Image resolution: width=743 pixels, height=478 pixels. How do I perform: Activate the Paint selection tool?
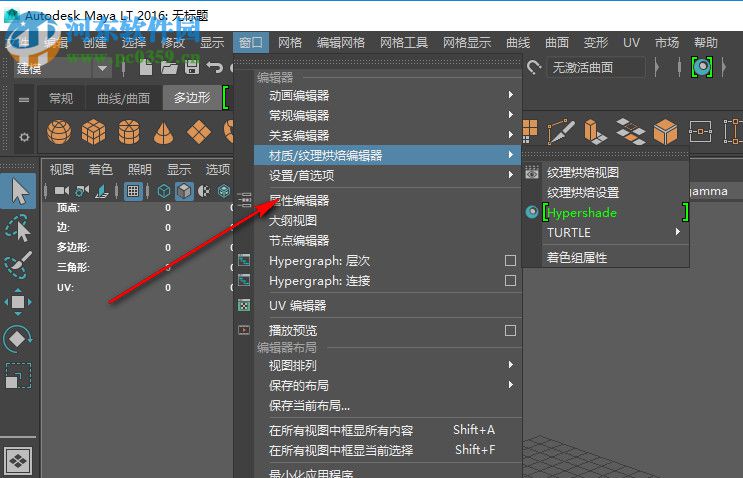click(x=18, y=265)
